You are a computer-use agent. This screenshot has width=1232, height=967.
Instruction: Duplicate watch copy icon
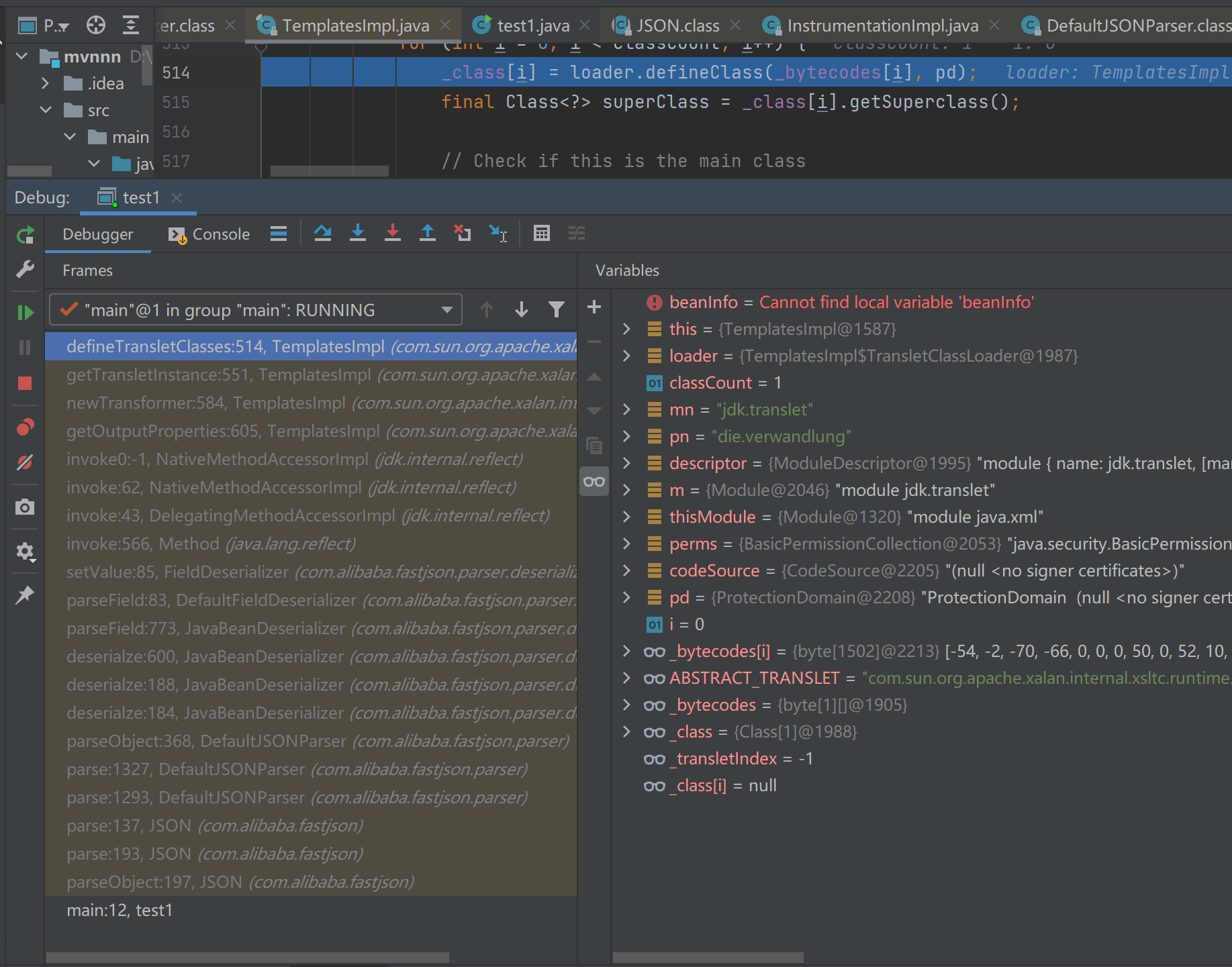594,446
